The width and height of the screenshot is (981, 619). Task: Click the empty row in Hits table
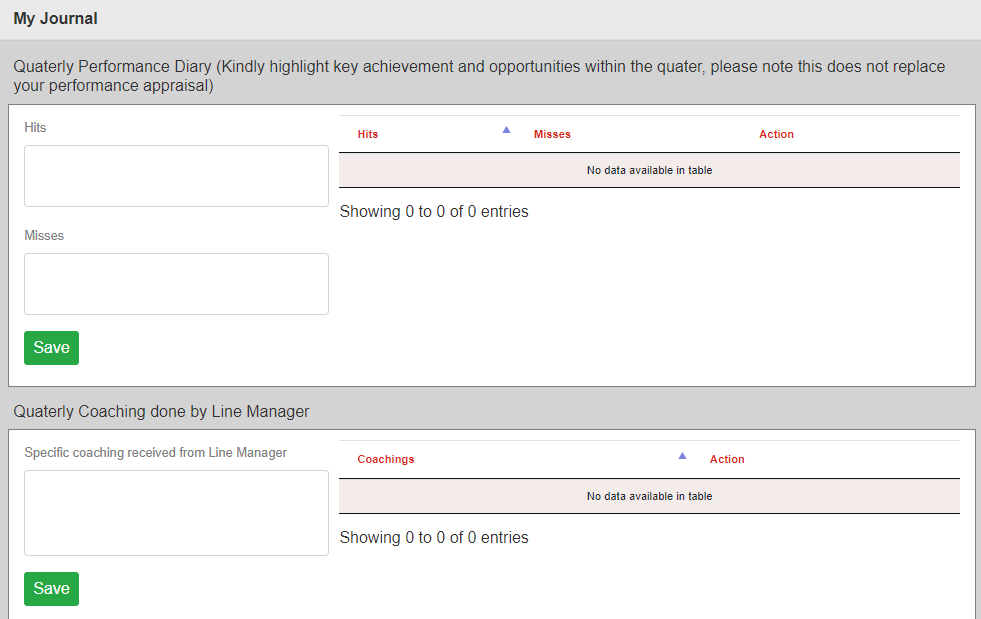click(649, 170)
